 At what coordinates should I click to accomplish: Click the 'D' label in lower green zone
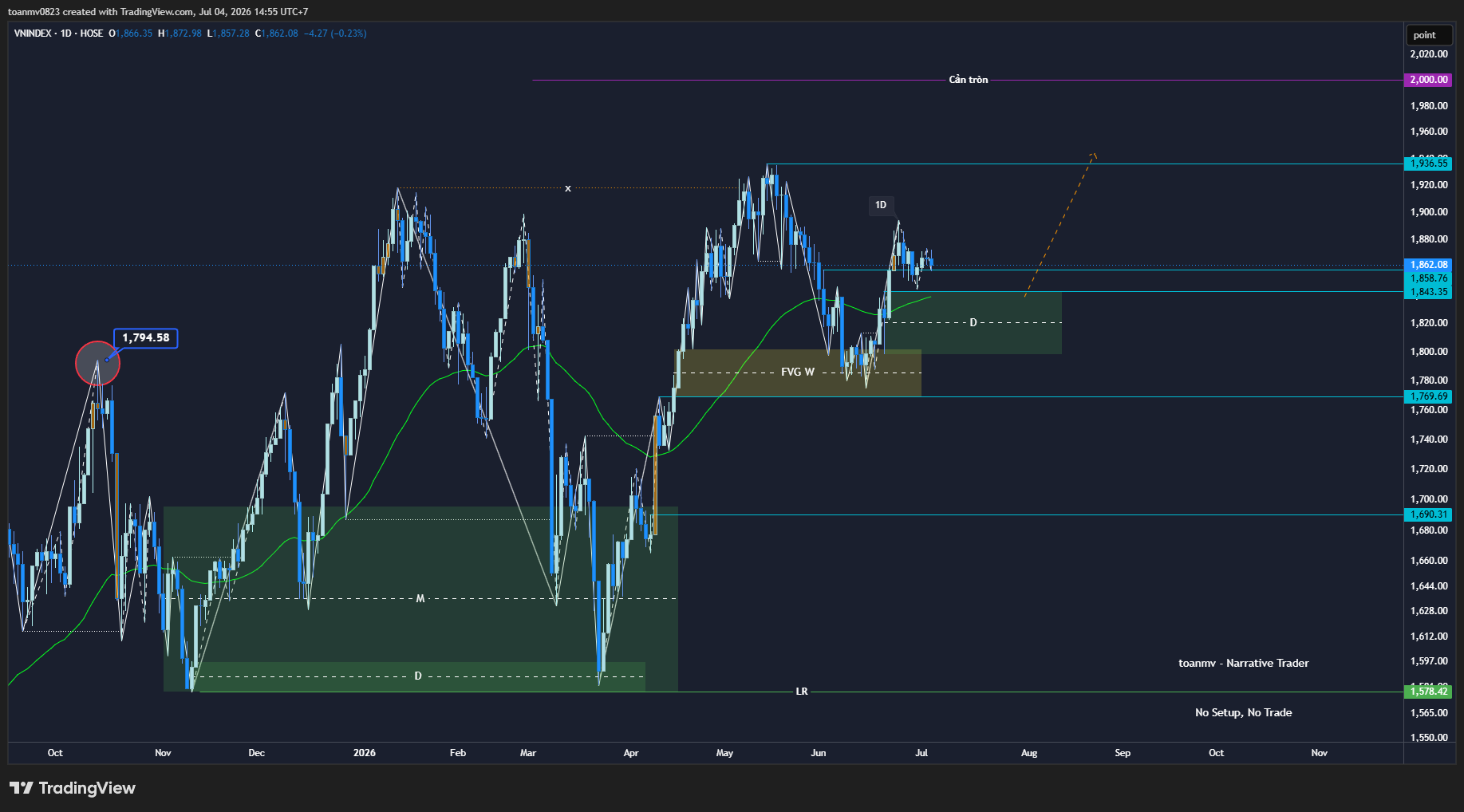418,676
